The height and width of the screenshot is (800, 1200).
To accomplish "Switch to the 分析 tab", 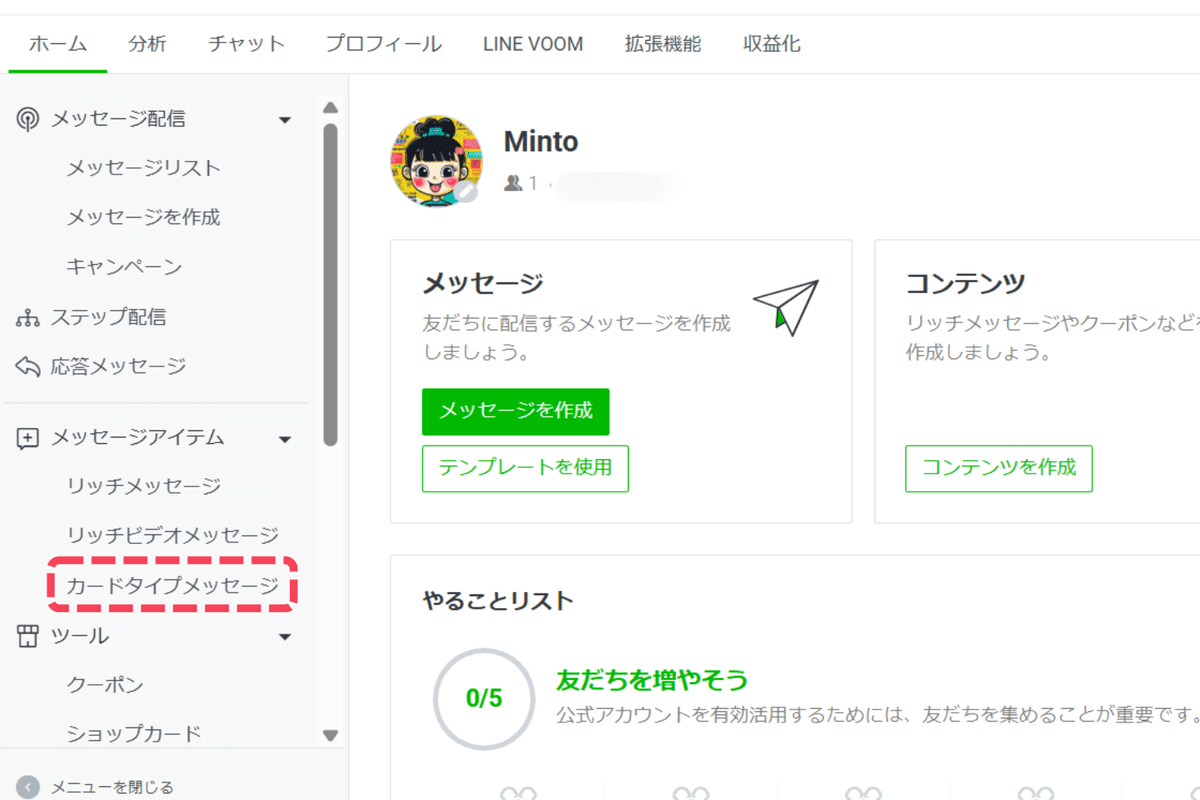I will pyautogui.click(x=147, y=44).
